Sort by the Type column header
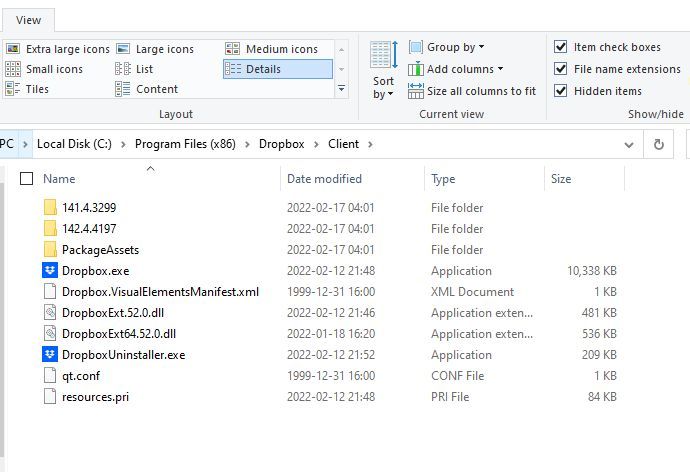690x472 pixels. pos(443,179)
